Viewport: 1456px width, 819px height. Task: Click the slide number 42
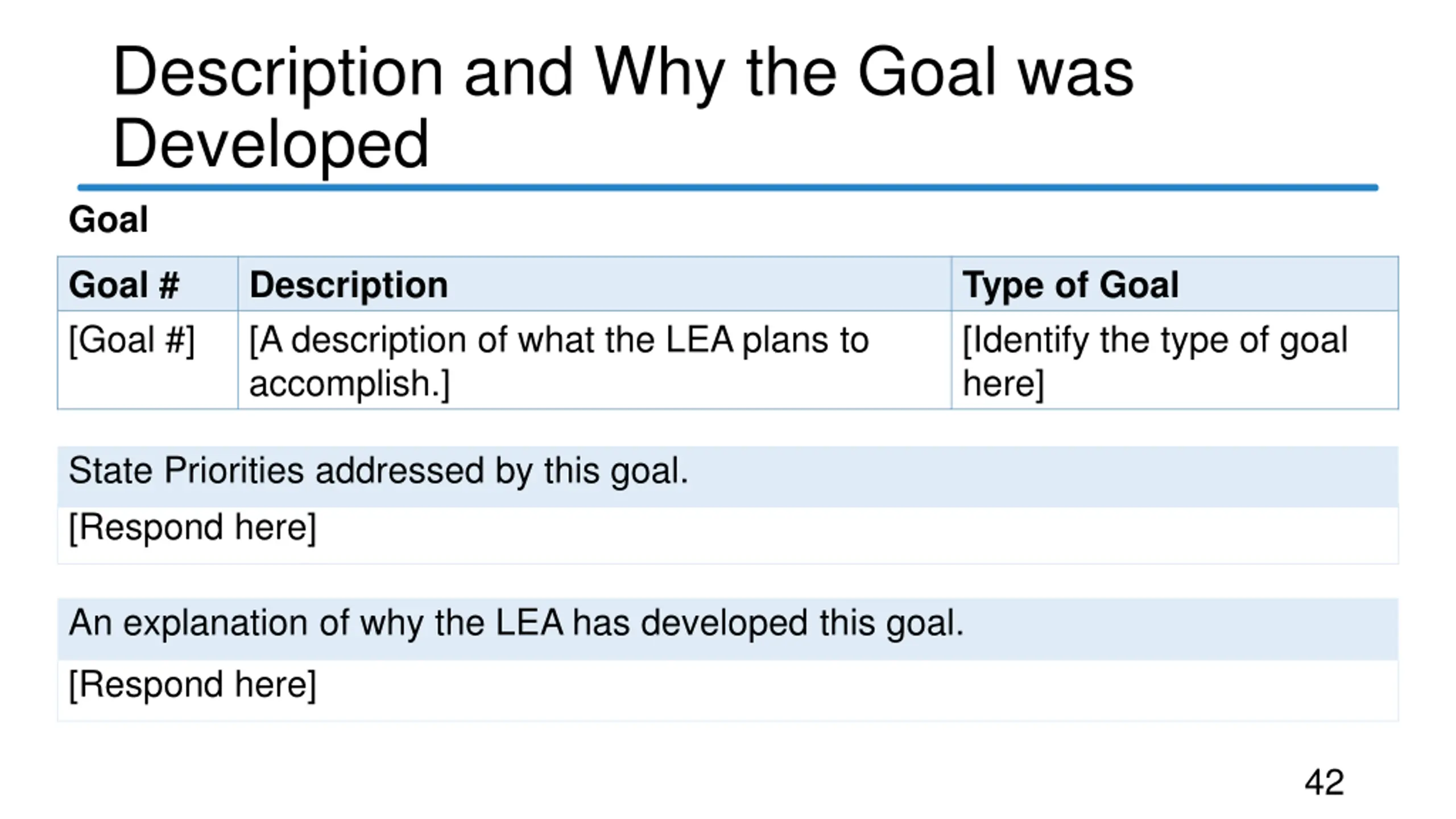1324,783
